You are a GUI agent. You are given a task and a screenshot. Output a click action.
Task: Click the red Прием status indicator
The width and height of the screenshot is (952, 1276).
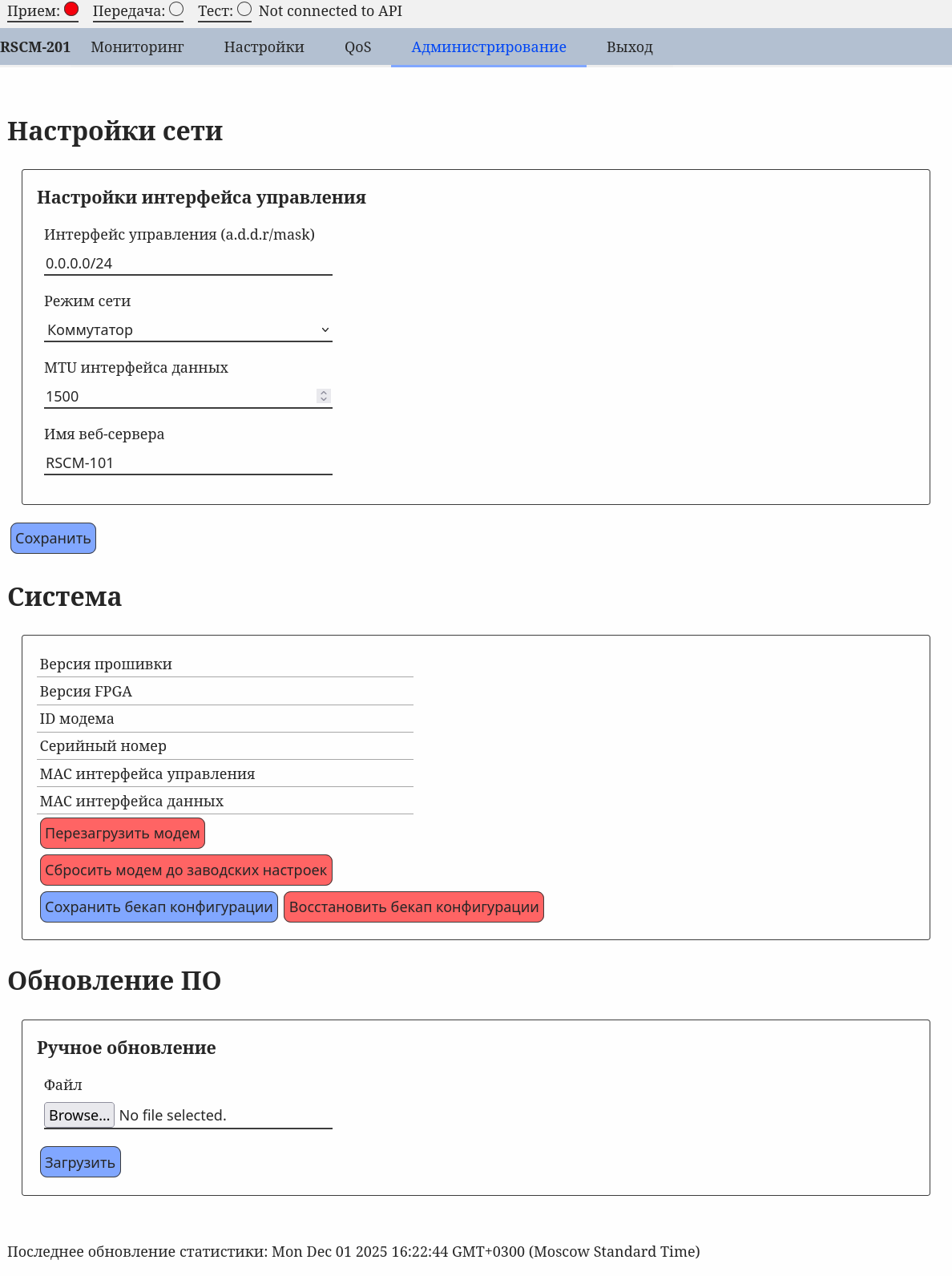(x=71, y=10)
